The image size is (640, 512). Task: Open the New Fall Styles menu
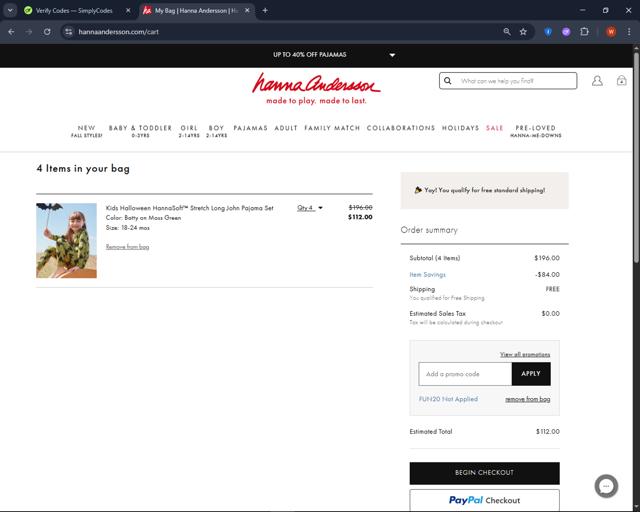click(87, 131)
